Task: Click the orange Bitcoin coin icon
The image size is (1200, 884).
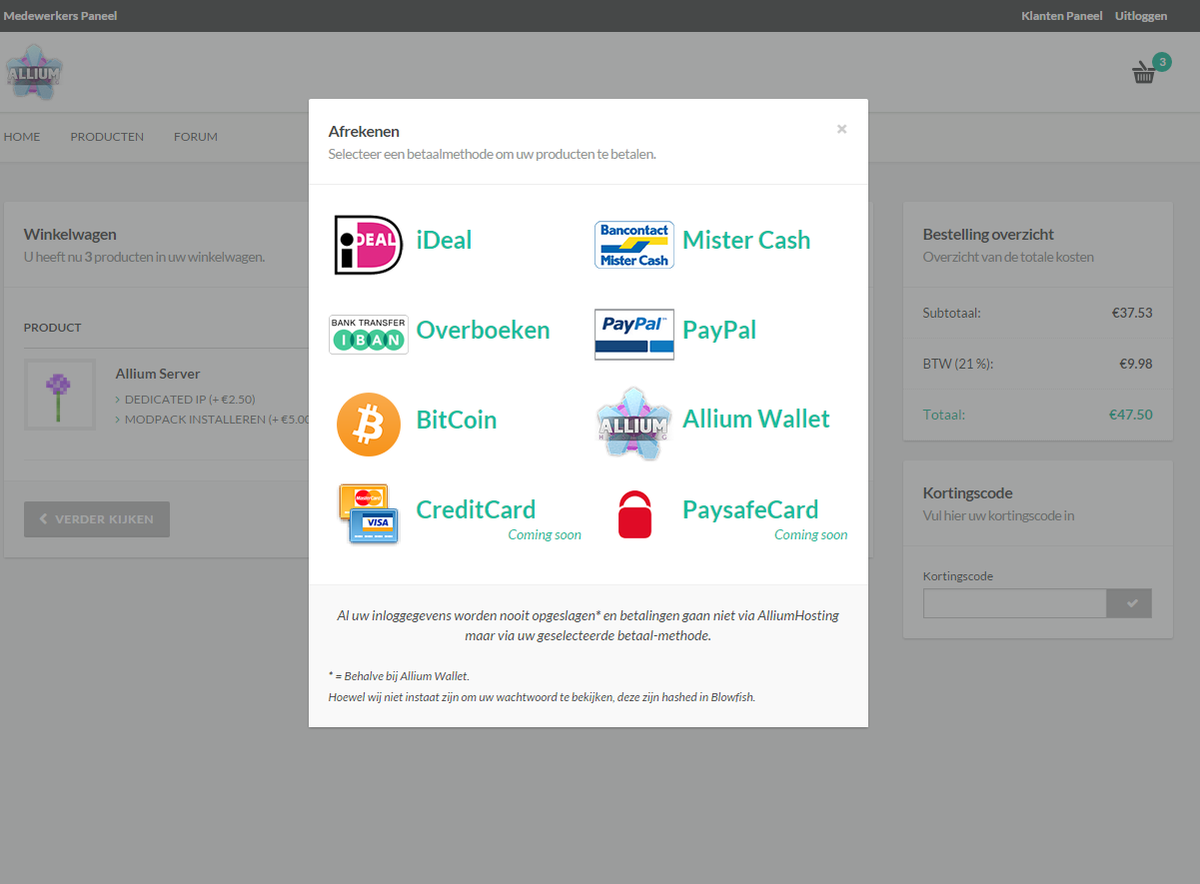Action: point(368,424)
